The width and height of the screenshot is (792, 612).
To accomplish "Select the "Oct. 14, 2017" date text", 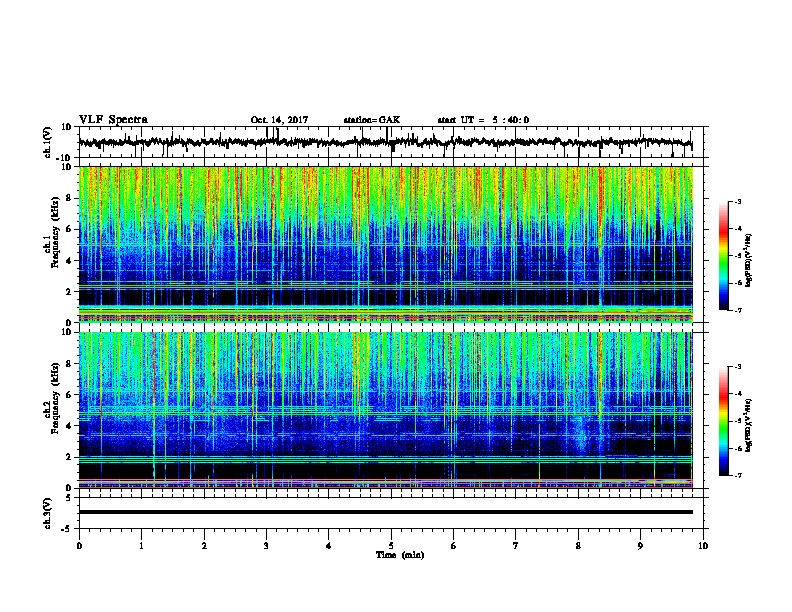I will point(279,120).
